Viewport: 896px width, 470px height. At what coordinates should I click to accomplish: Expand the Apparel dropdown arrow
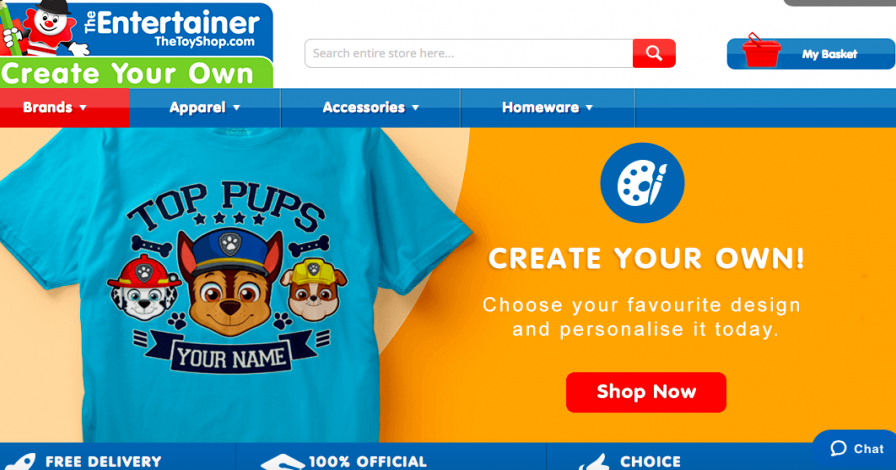click(x=237, y=107)
